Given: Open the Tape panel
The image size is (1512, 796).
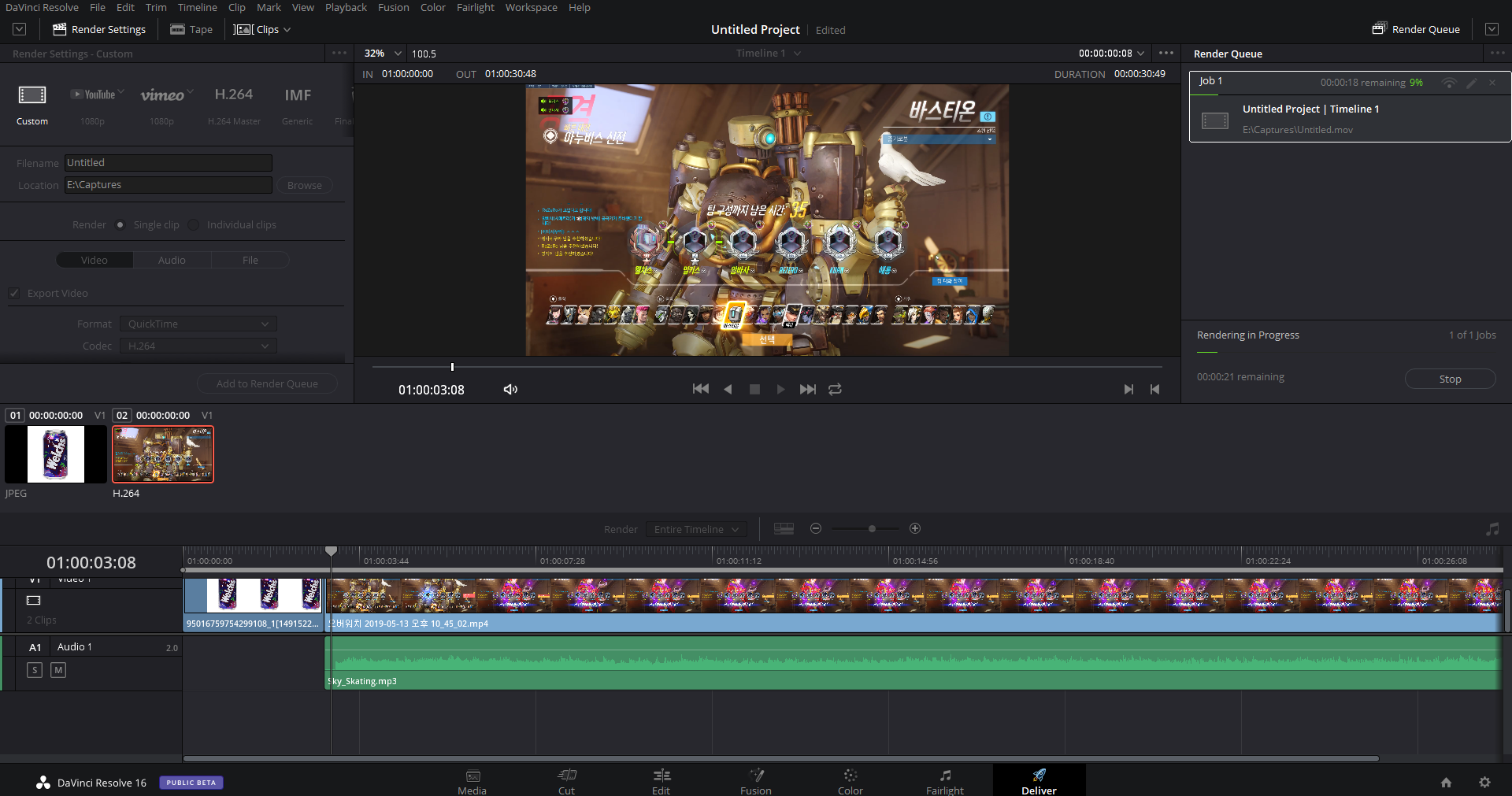Looking at the screenshot, I should 191,29.
